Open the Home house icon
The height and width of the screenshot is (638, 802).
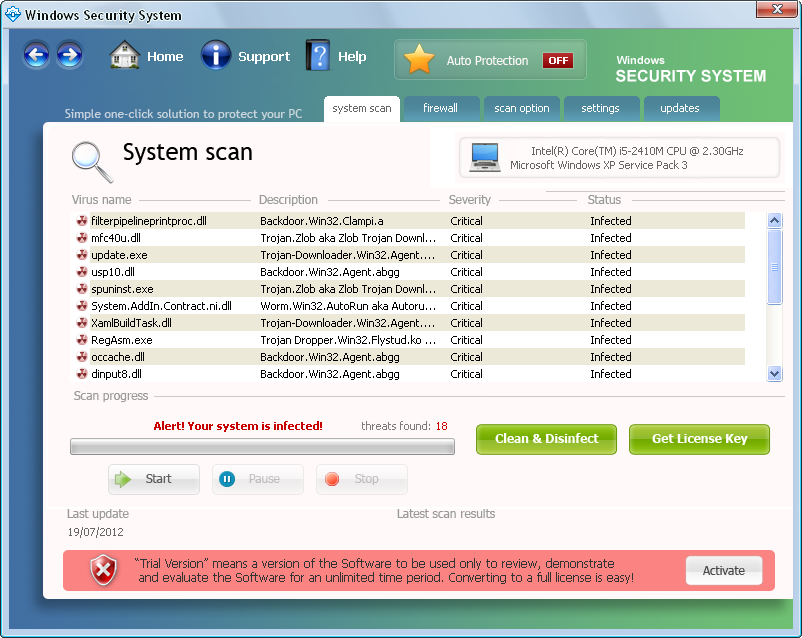125,55
